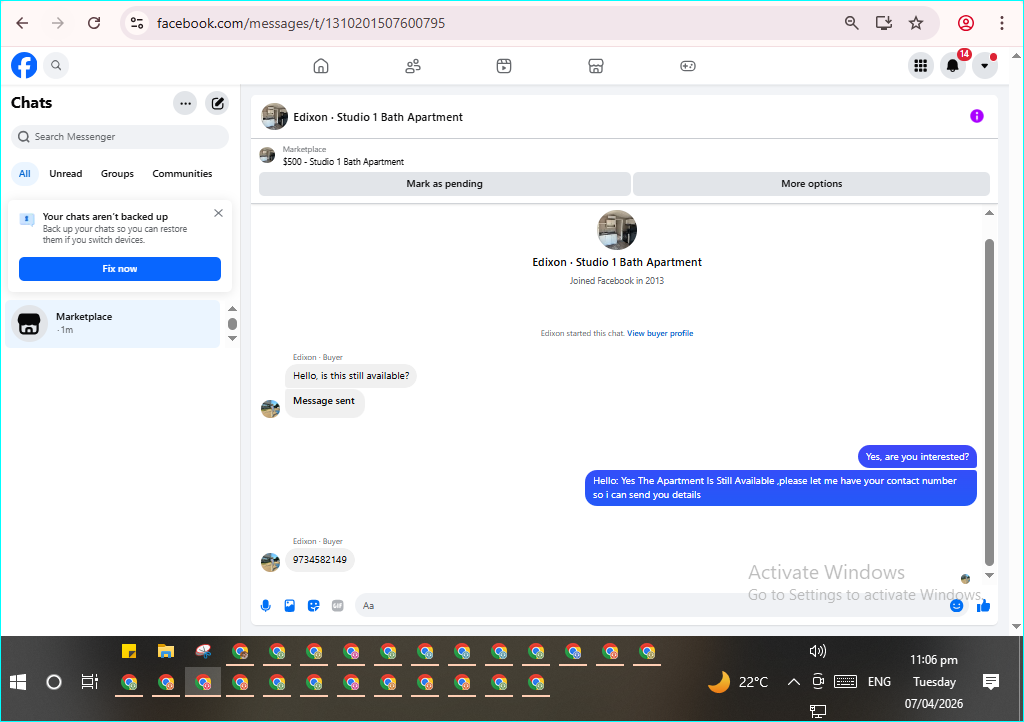1024x722 pixels.
Task: Click the 'Yes, are you interested?' message
Action: [x=917, y=457]
